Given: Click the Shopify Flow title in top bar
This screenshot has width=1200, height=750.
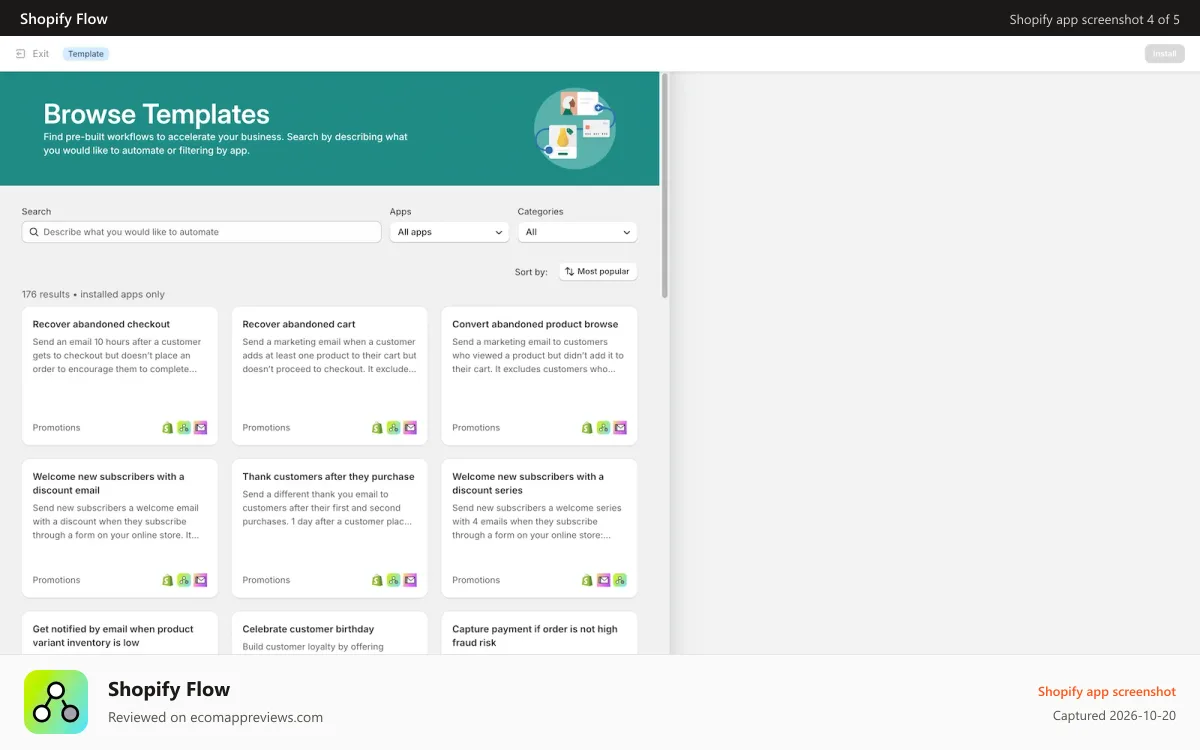Looking at the screenshot, I should [x=64, y=19].
